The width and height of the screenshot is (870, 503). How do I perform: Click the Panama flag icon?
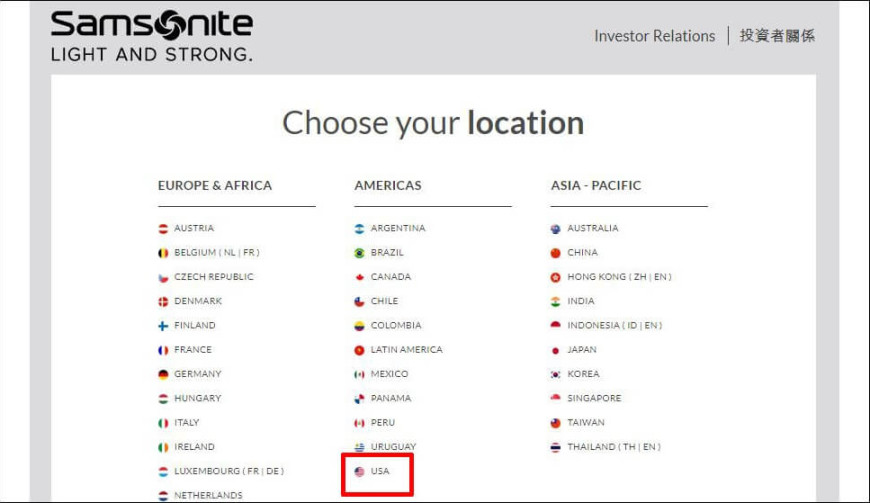(360, 399)
